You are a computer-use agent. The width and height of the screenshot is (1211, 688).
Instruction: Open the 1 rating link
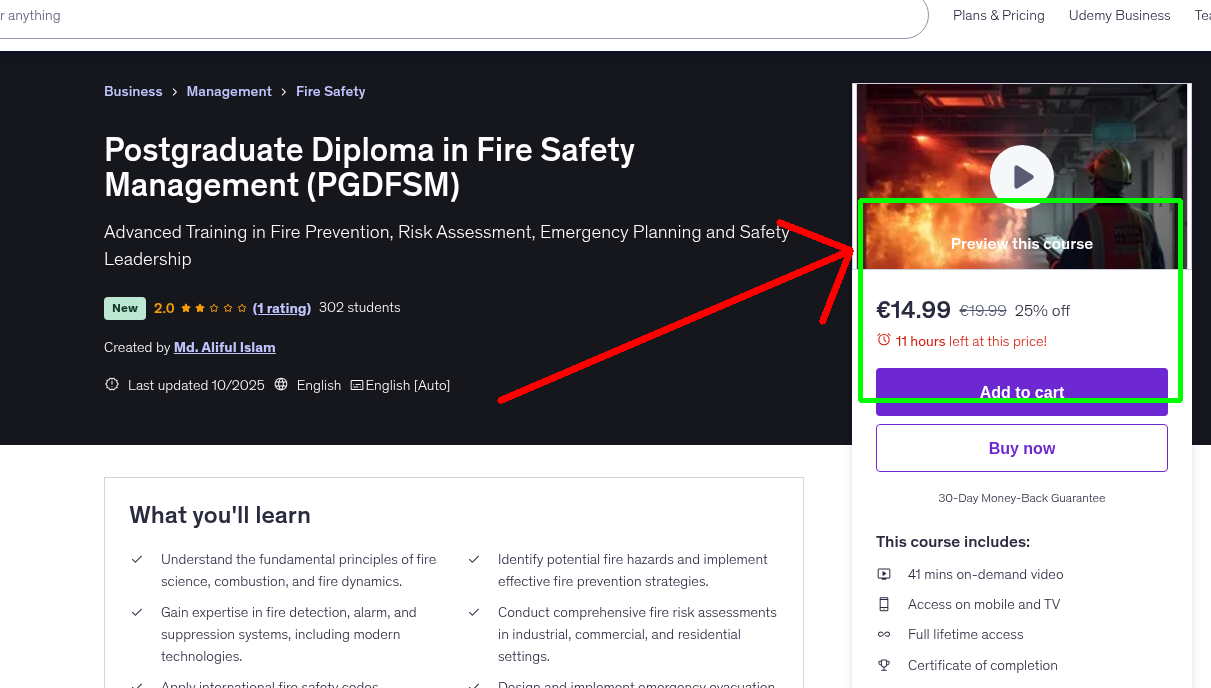[282, 308]
